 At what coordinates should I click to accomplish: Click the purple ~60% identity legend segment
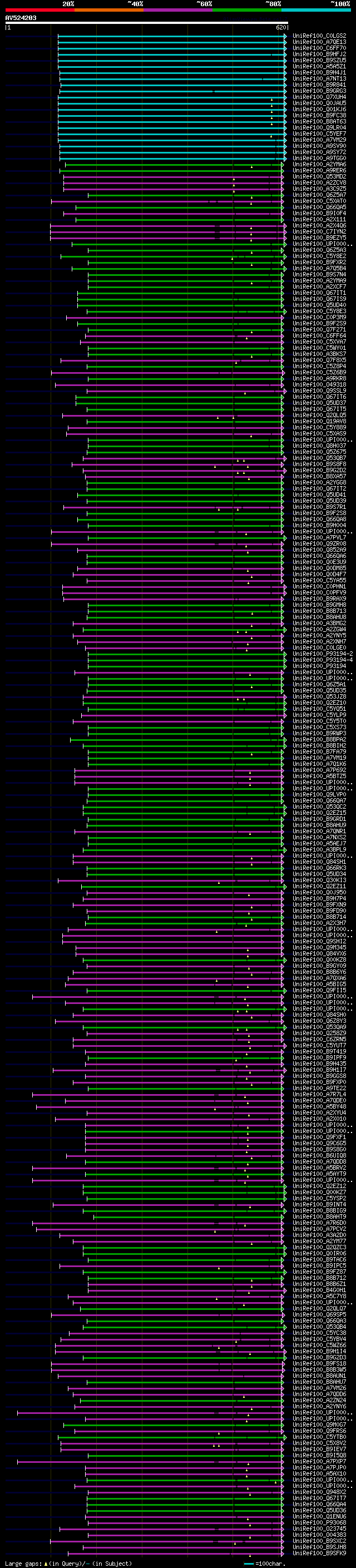coord(177,10)
